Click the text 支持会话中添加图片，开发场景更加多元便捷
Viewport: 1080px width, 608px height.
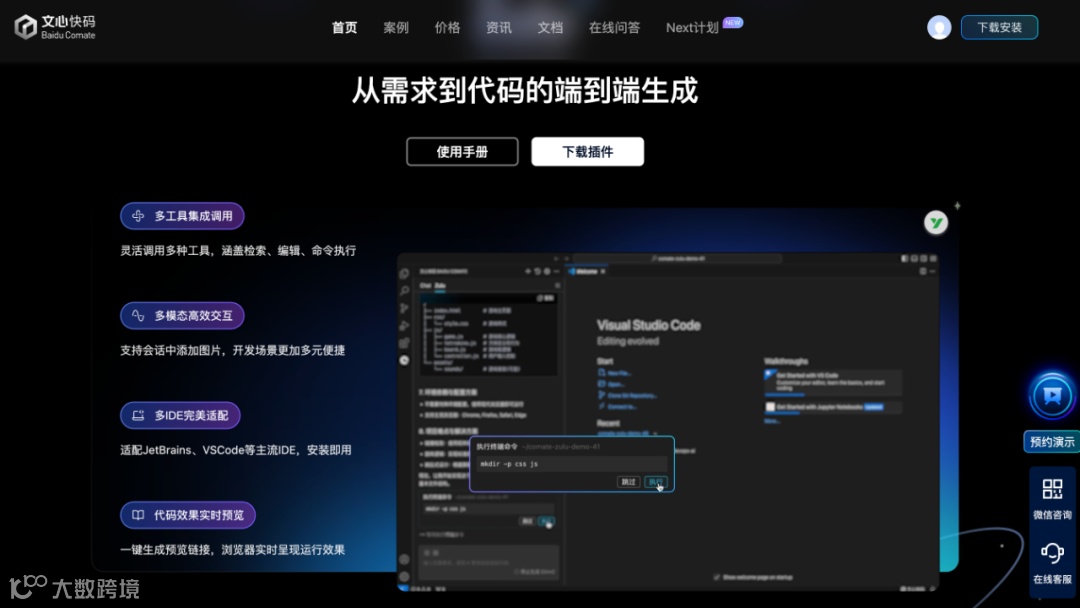tap(233, 350)
